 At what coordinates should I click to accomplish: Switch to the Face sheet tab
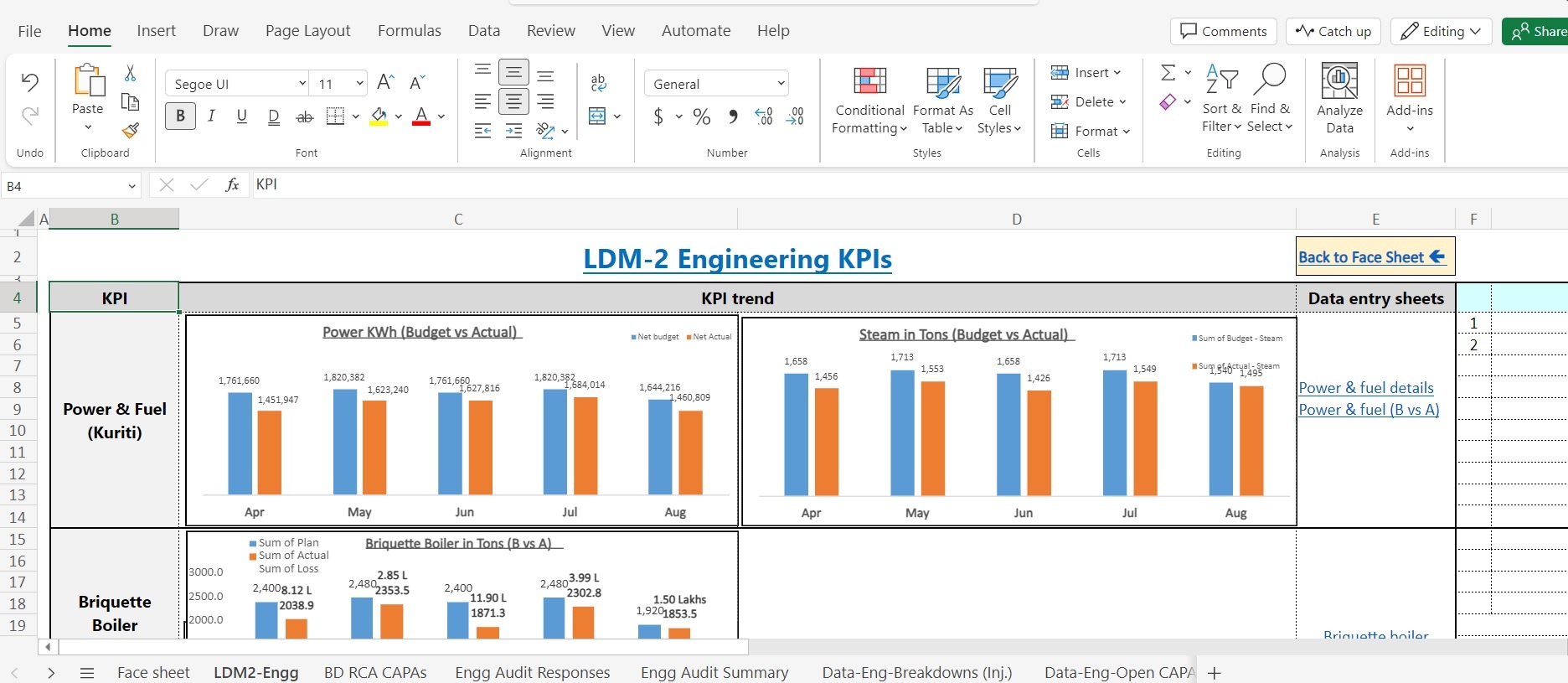153,672
